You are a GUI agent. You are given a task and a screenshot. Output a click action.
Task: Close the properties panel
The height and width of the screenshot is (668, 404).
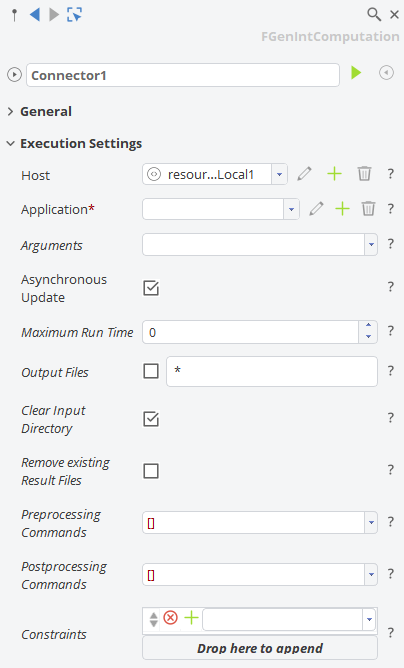395,14
